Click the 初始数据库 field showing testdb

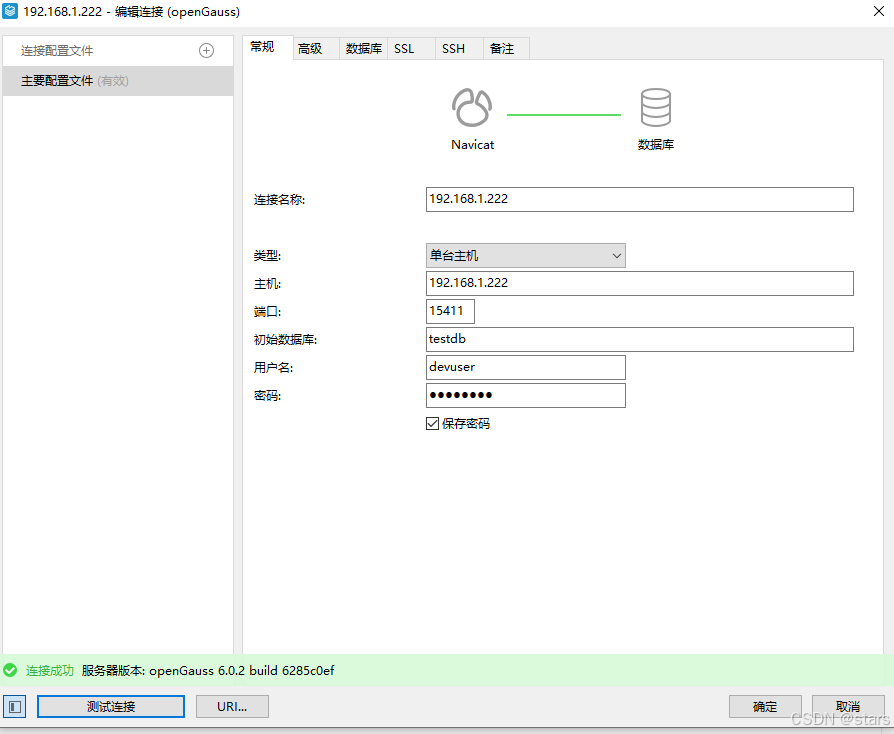point(640,339)
